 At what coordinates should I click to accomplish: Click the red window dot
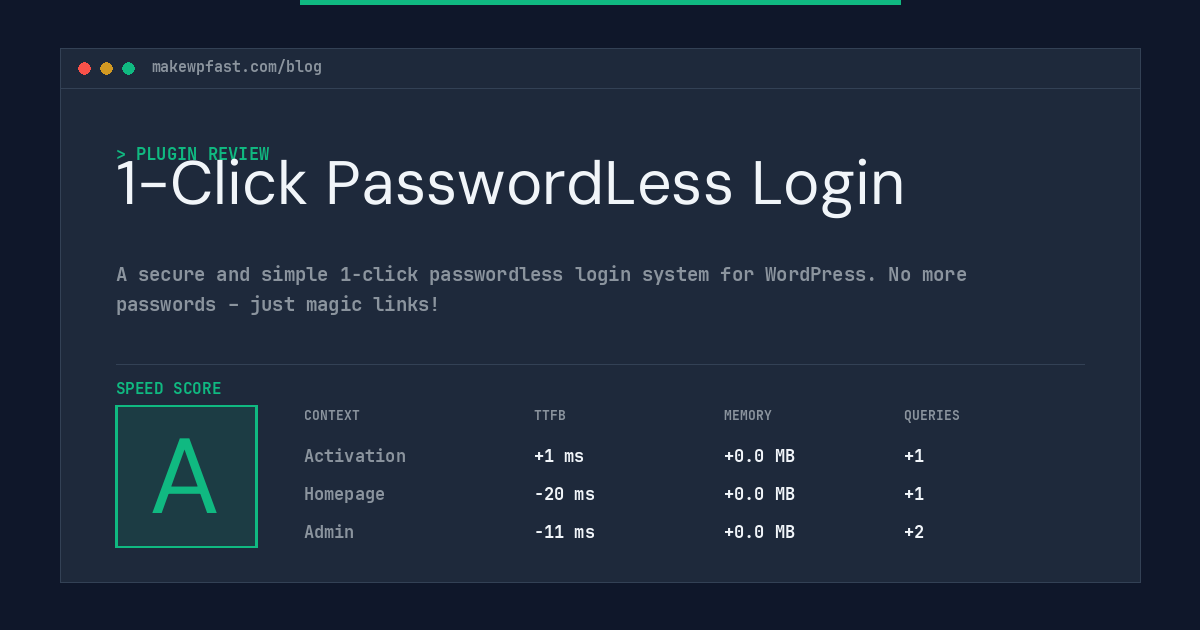[84, 68]
